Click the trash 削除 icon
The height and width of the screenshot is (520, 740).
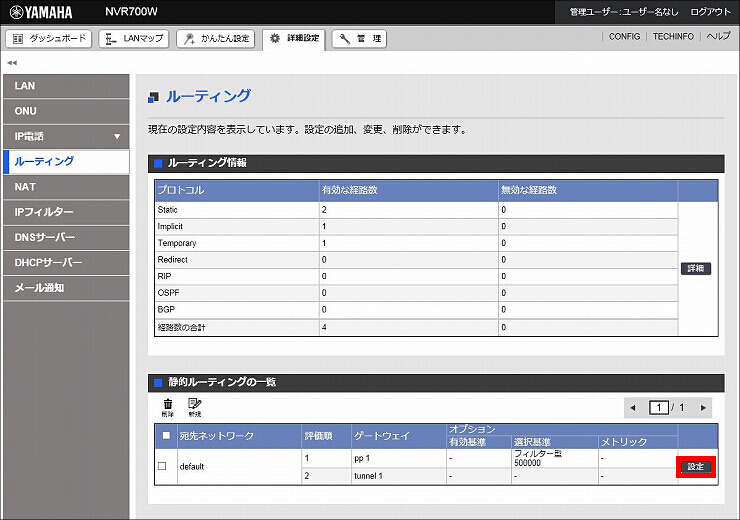pos(168,408)
